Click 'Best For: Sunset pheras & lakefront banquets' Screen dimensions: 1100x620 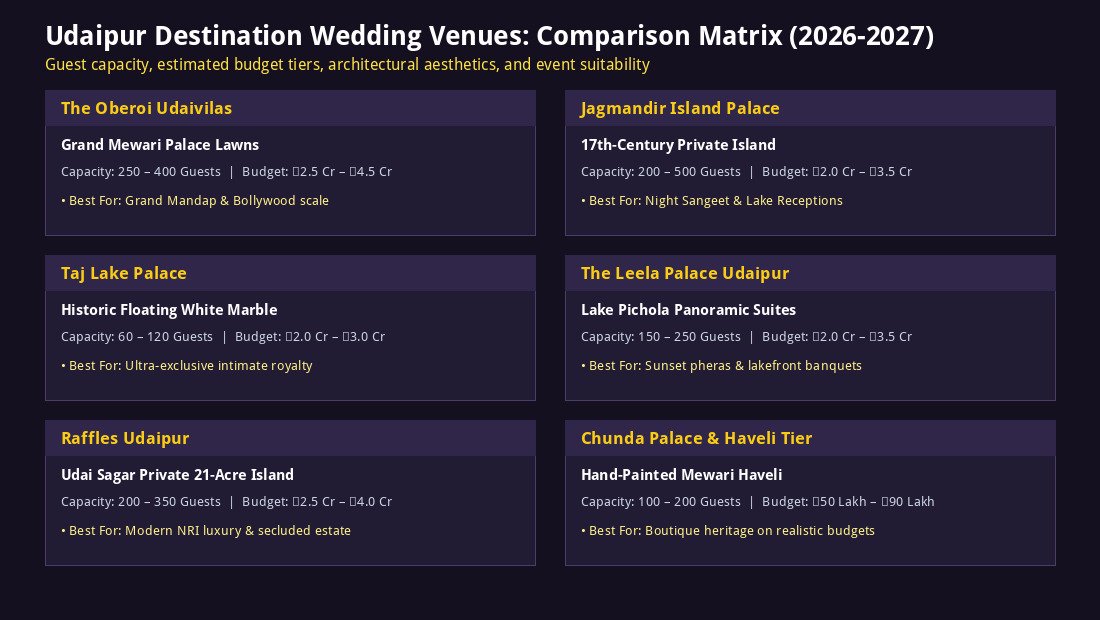[x=721, y=365]
